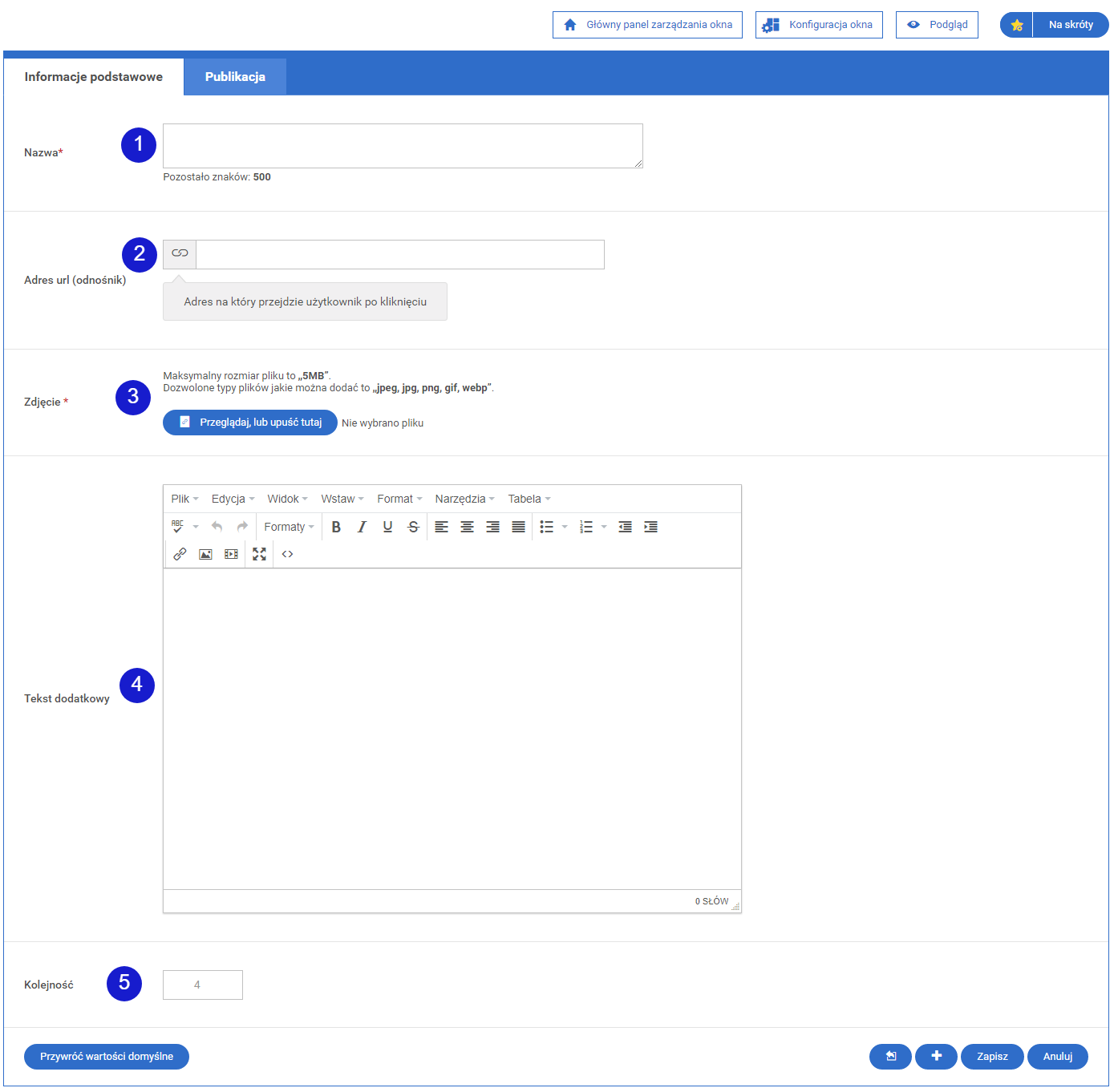Image resolution: width=1114 pixels, height=1092 pixels.
Task: Click the plus icon button near Zapisz
Action: (936, 1057)
